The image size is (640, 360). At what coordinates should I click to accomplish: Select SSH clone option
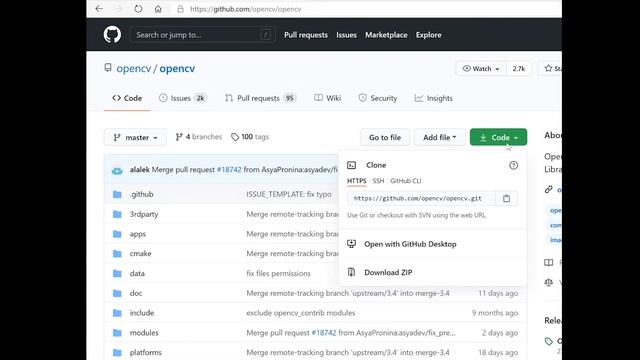(x=378, y=181)
